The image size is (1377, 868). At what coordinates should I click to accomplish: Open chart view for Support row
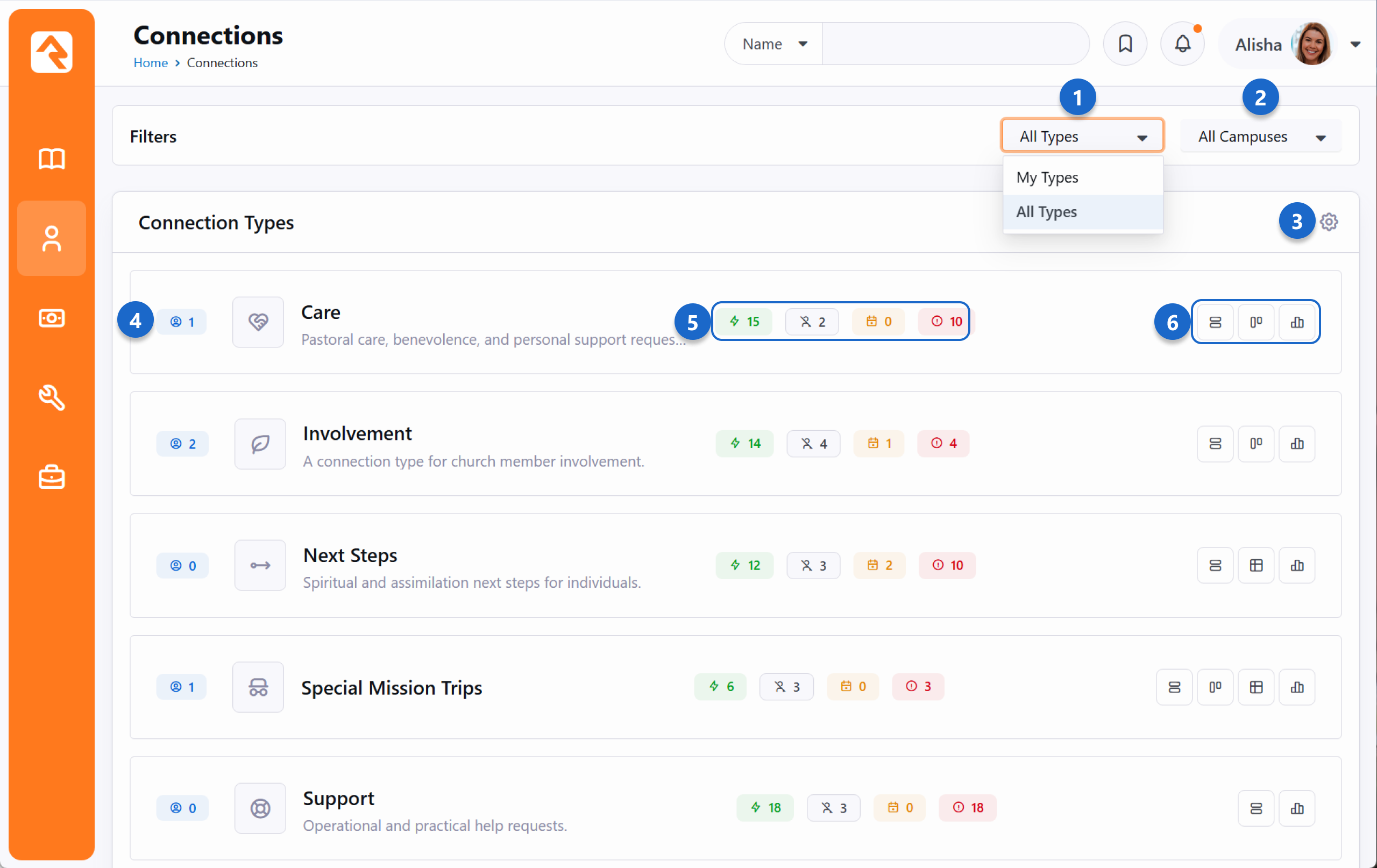coord(1296,808)
